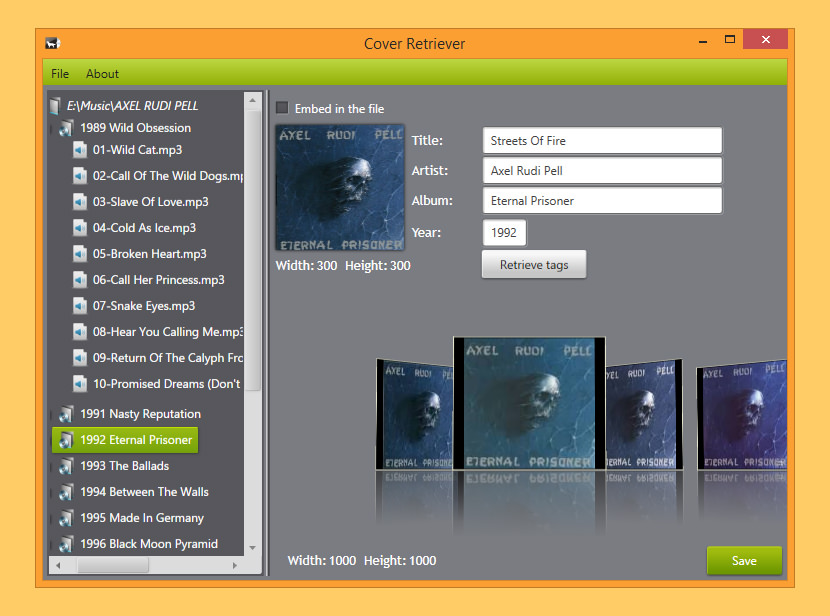830x616 pixels.
Task: Select the root E:\Music\AXEL RUDI PELL folder
Action: point(132,106)
